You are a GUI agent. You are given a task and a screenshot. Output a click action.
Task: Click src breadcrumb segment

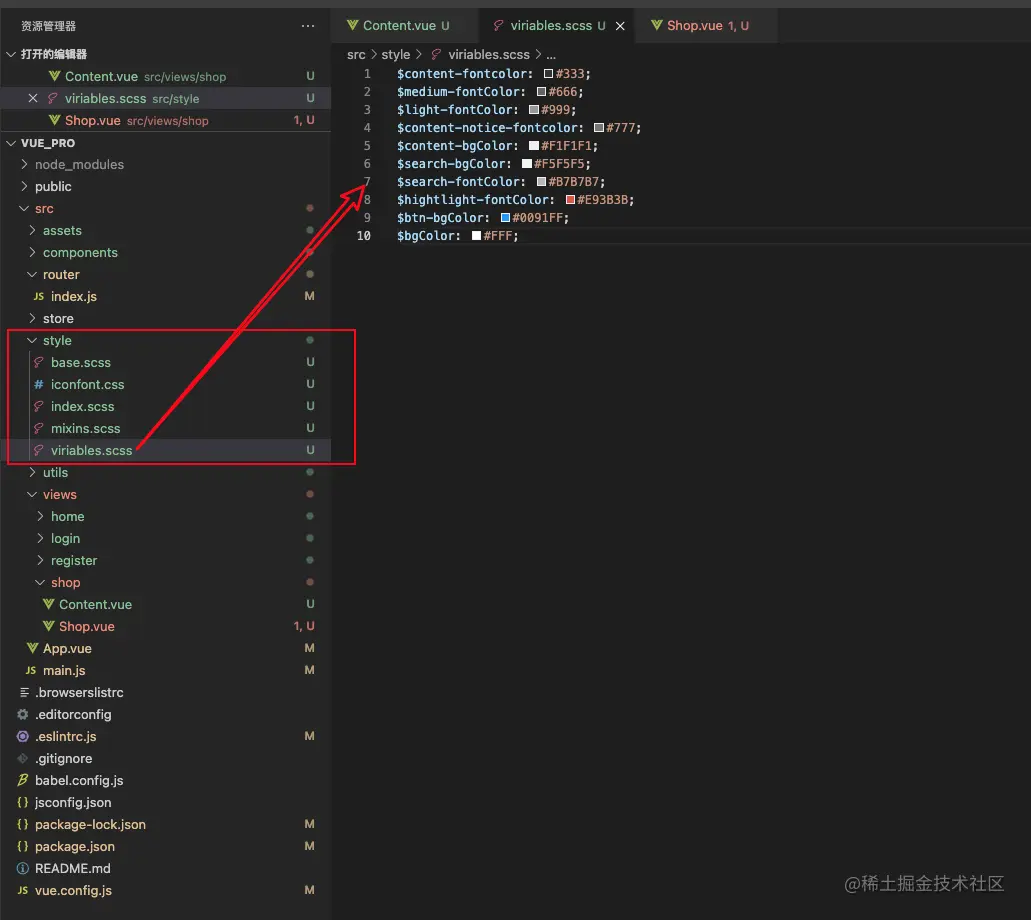point(356,55)
